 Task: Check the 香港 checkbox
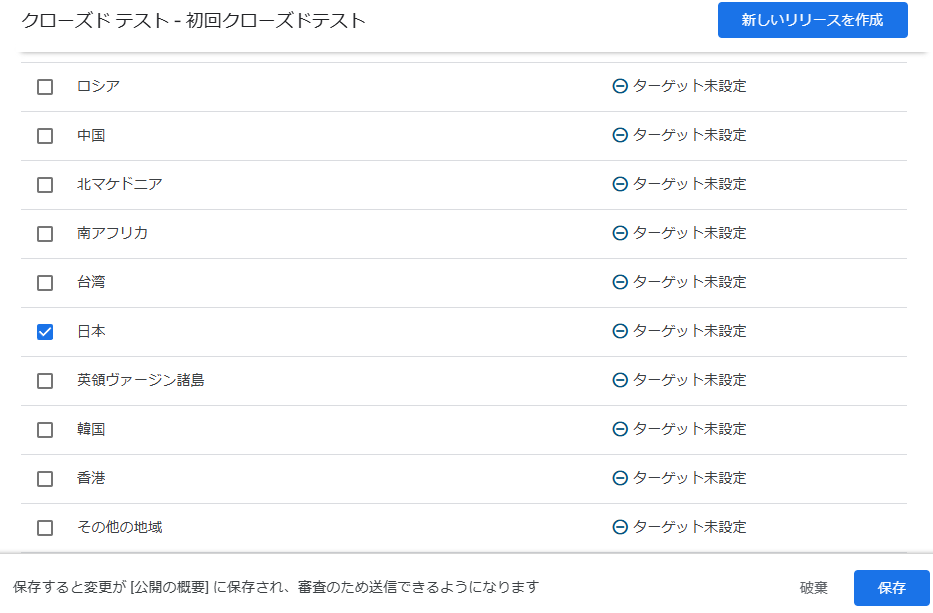45,478
